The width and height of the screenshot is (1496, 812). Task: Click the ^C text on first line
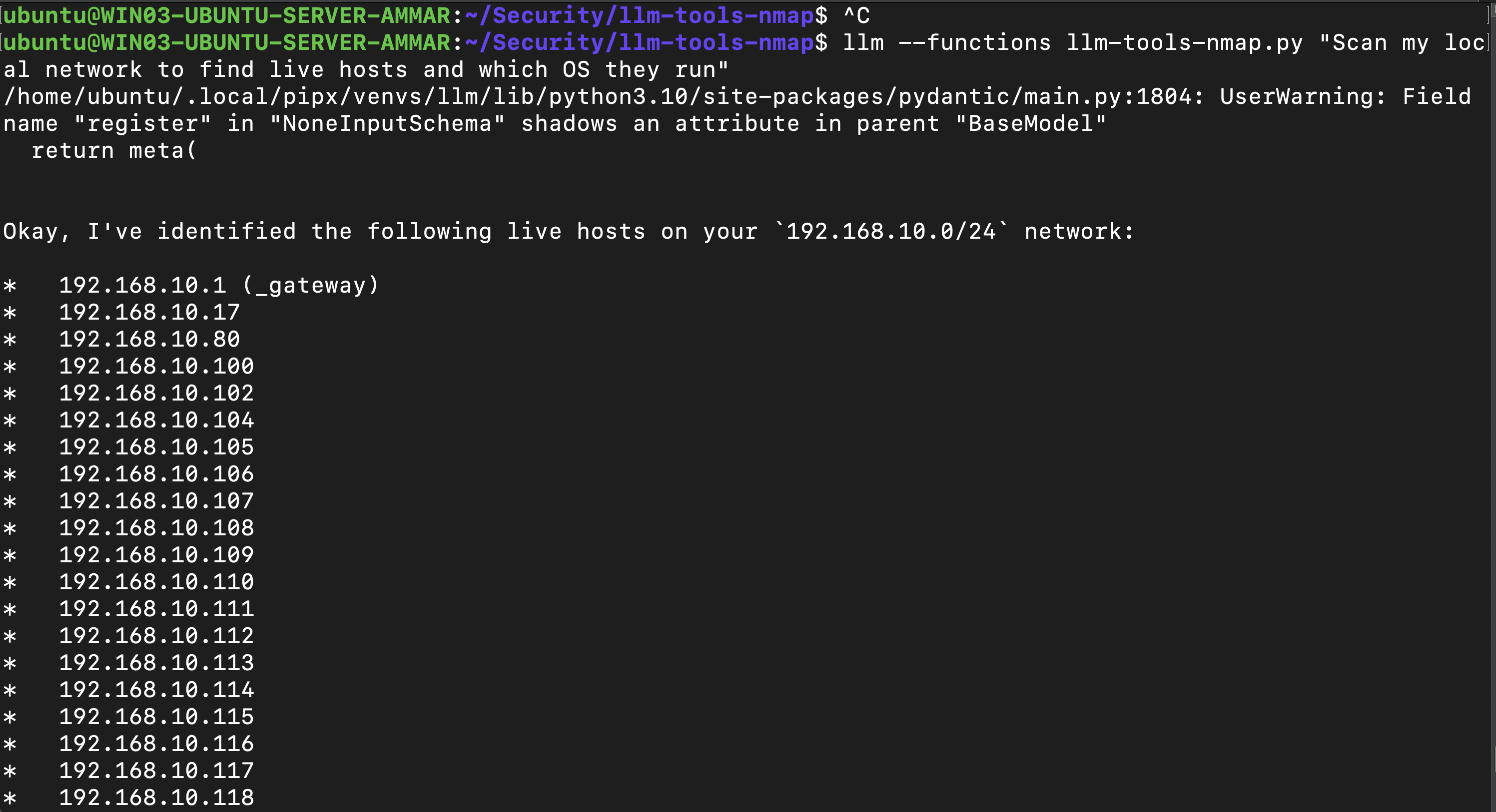tap(856, 15)
